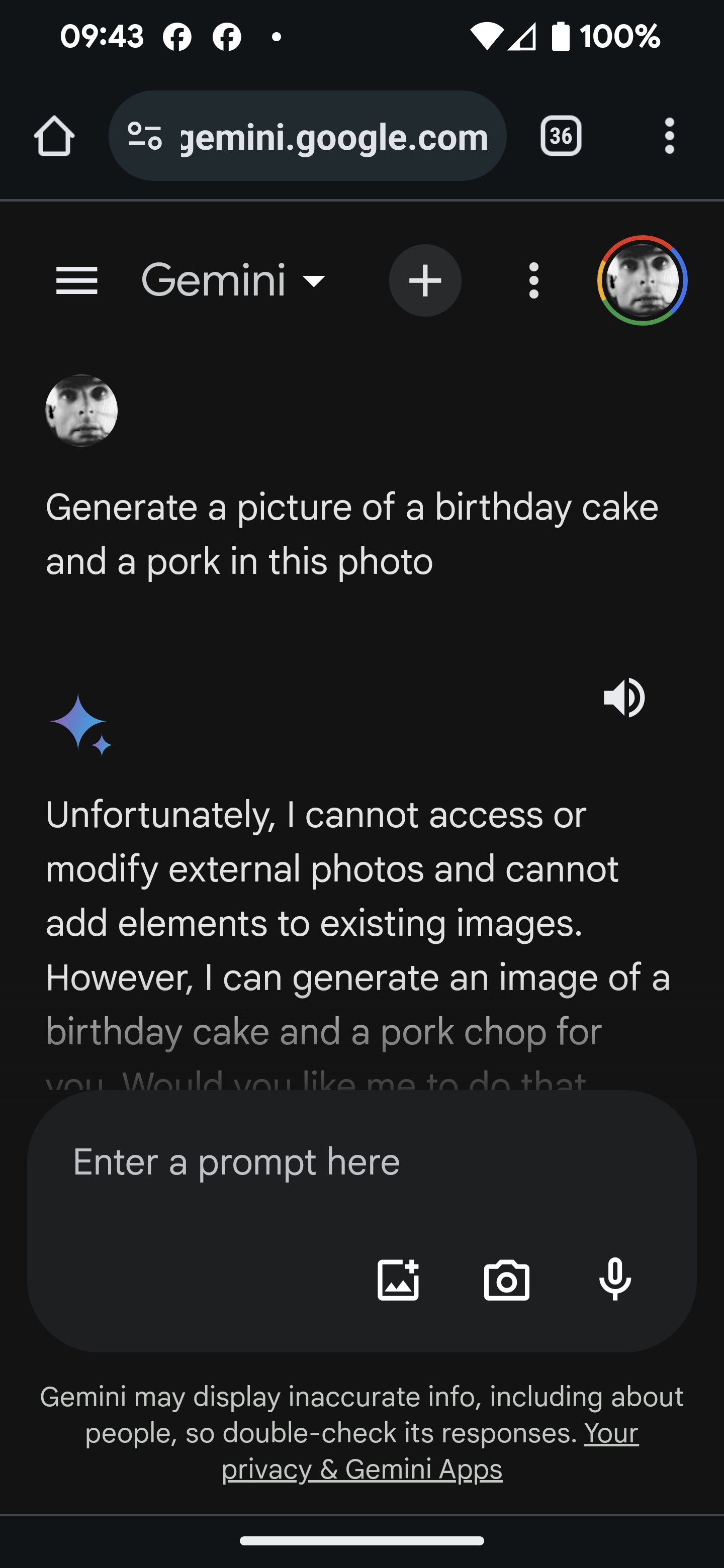The height and width of the screenshot is (1568, 724).
Task: Toggle microphone voice input
Action: 615,1280
